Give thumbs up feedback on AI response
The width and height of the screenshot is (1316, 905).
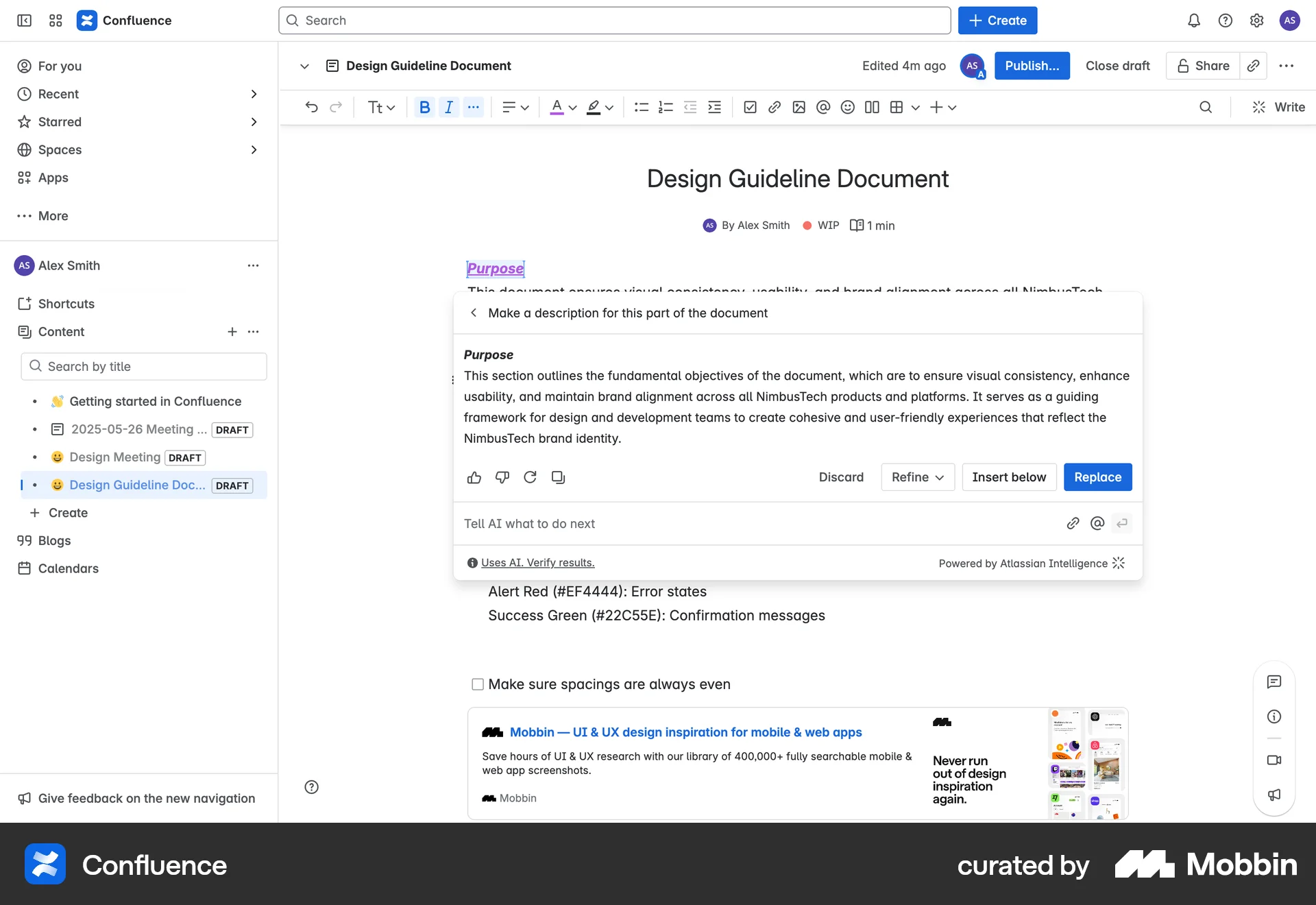[x=474, y=477]
